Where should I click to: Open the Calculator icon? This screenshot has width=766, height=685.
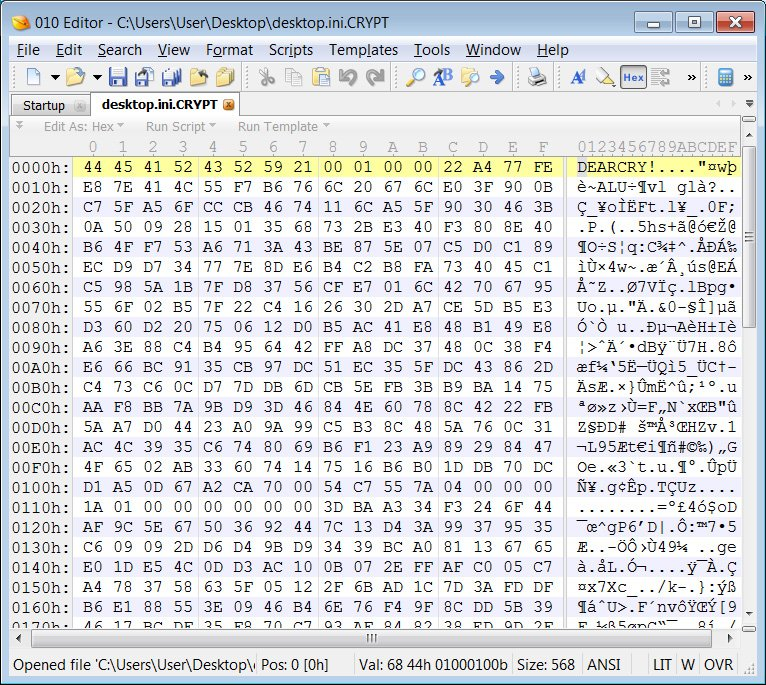pyautogui.click(x=725, y=77)
